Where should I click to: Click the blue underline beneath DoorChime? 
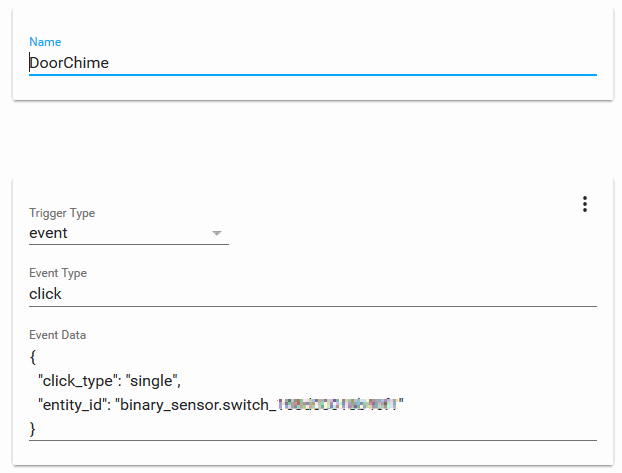[x=313, y=75]
